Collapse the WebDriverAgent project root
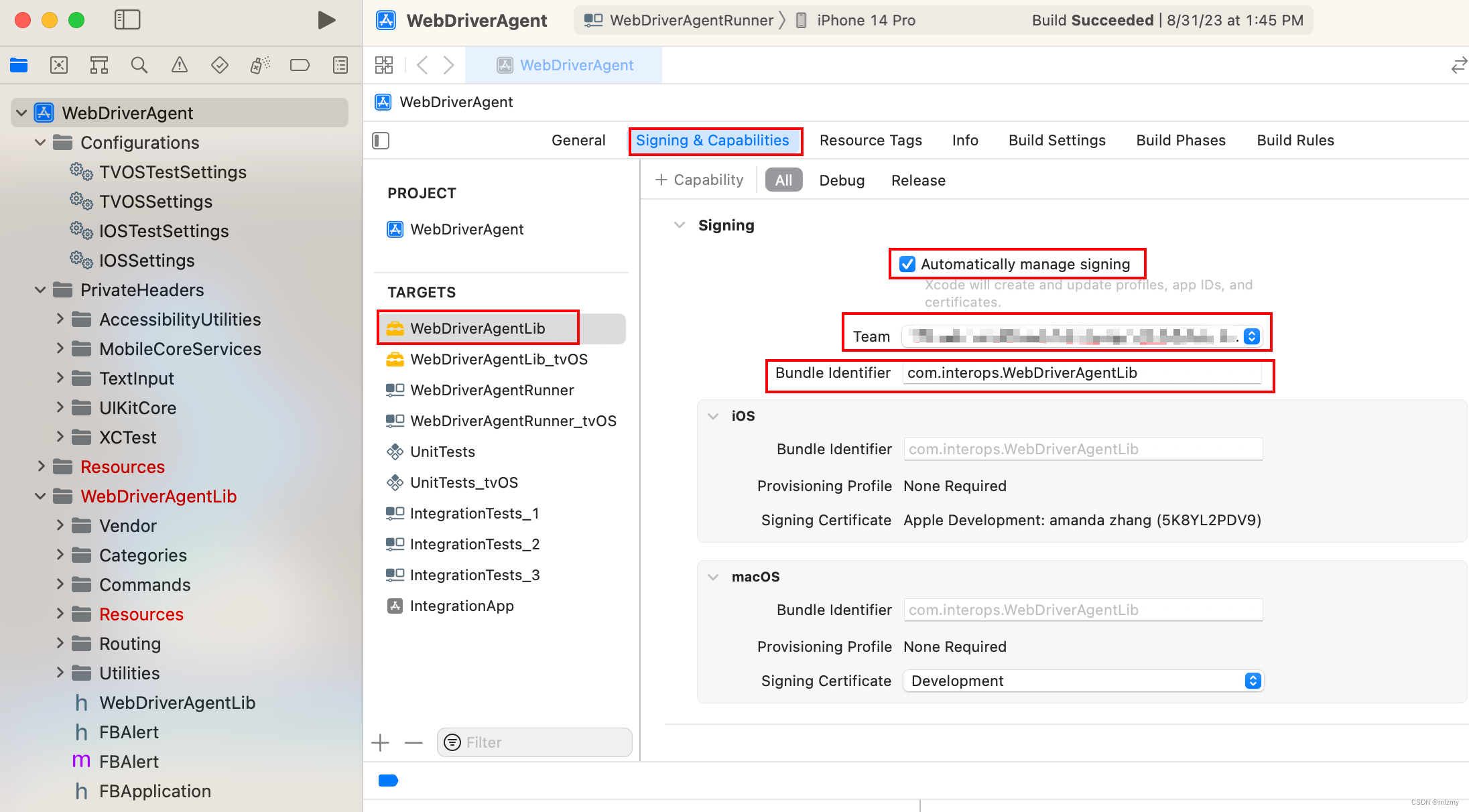The height and width of the screenshot is (812, 1469). tap(21, 113)
